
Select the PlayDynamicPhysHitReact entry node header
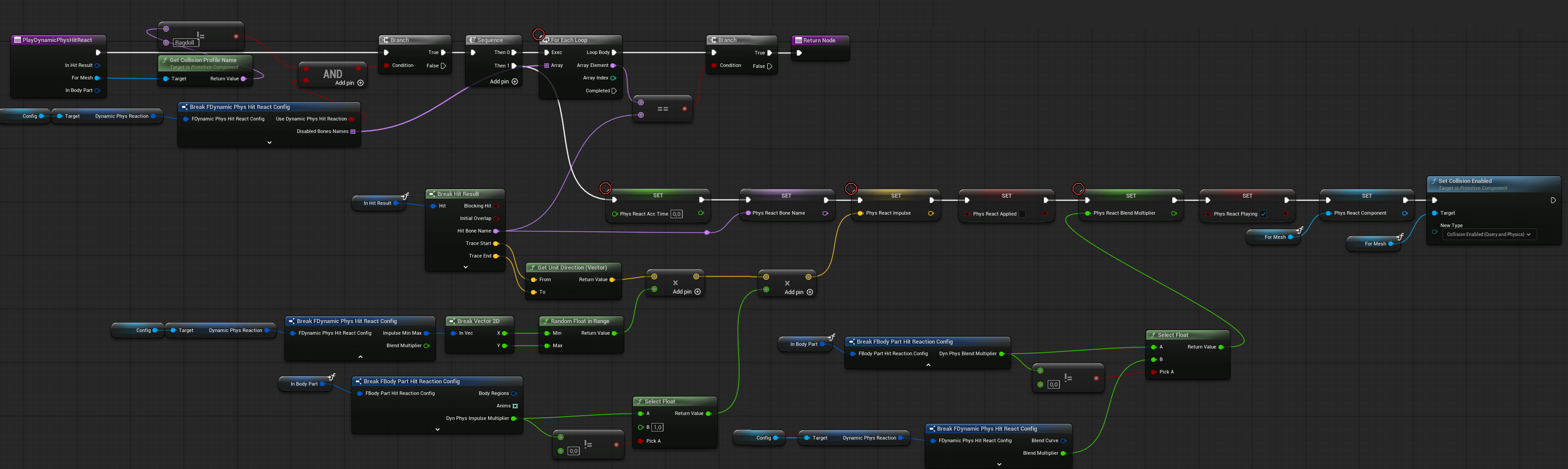pos(57,40)
